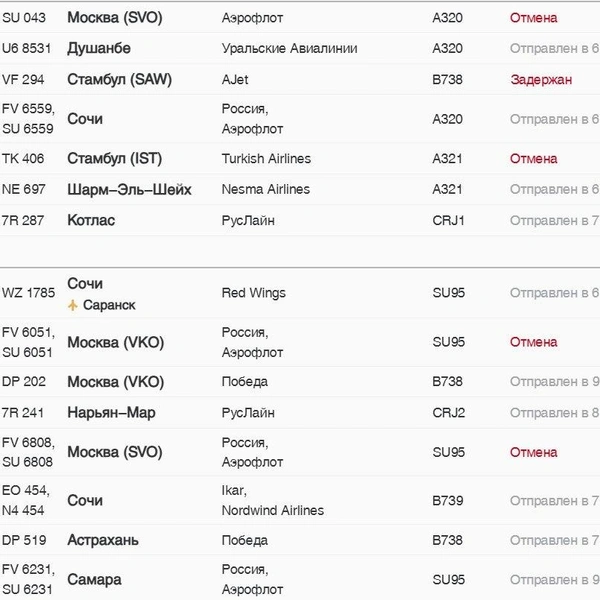
Task: Click the Уральские Авиалинии airline name
Action: pyautogui.click(x=290, y=48)
